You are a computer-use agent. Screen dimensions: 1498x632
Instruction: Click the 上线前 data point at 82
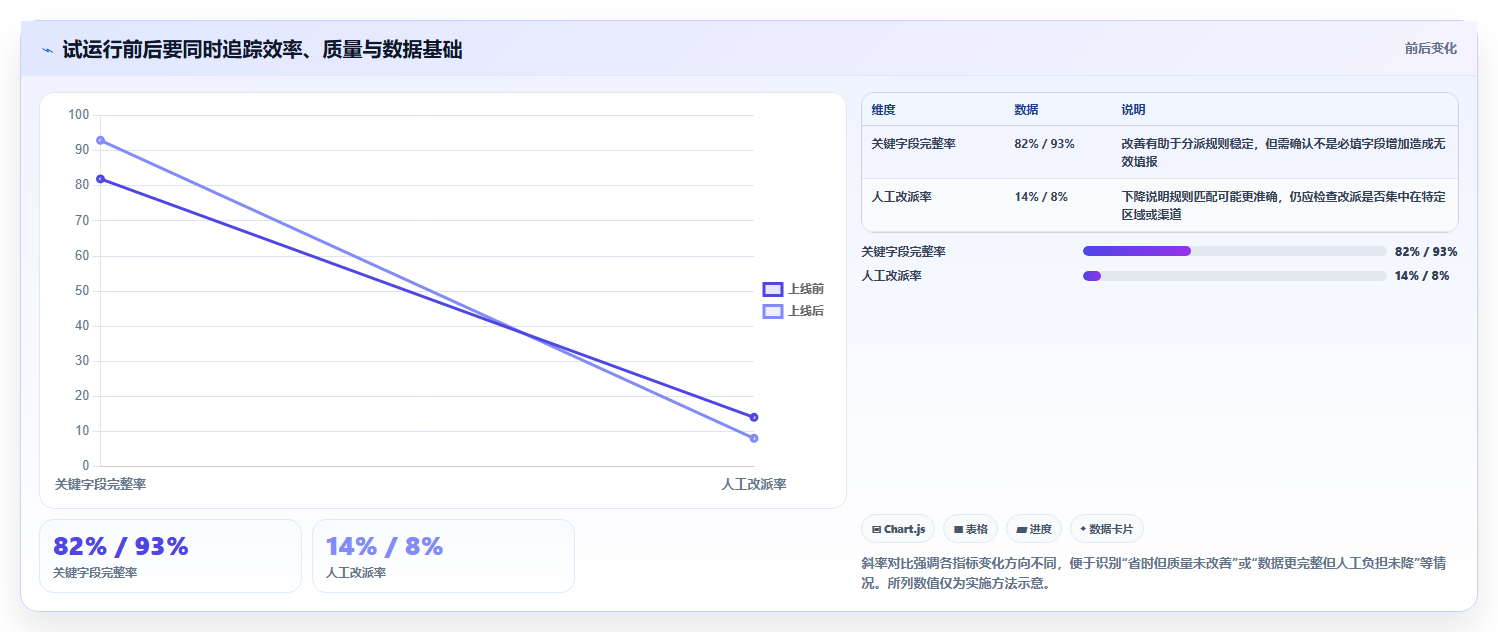pos(100,179)
